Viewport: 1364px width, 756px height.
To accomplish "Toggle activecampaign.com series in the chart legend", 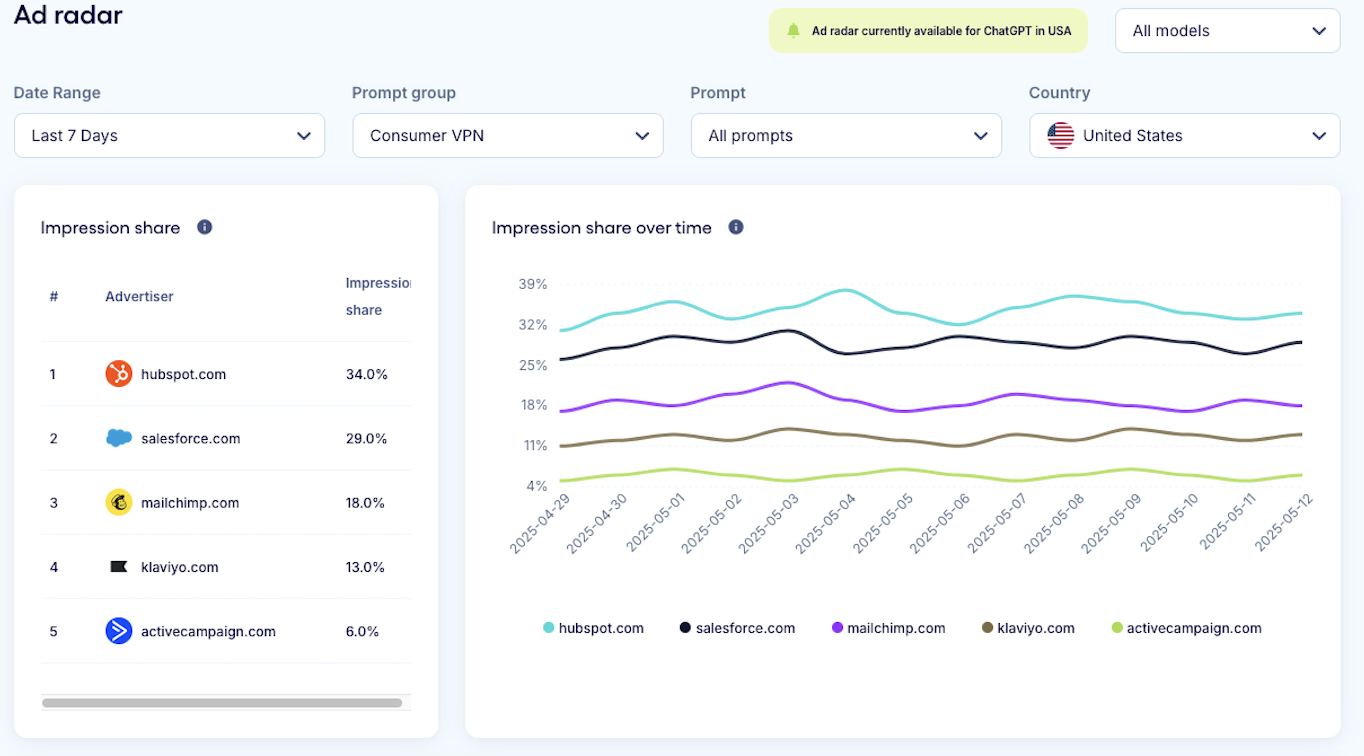I will click(x=1186, y=628).
